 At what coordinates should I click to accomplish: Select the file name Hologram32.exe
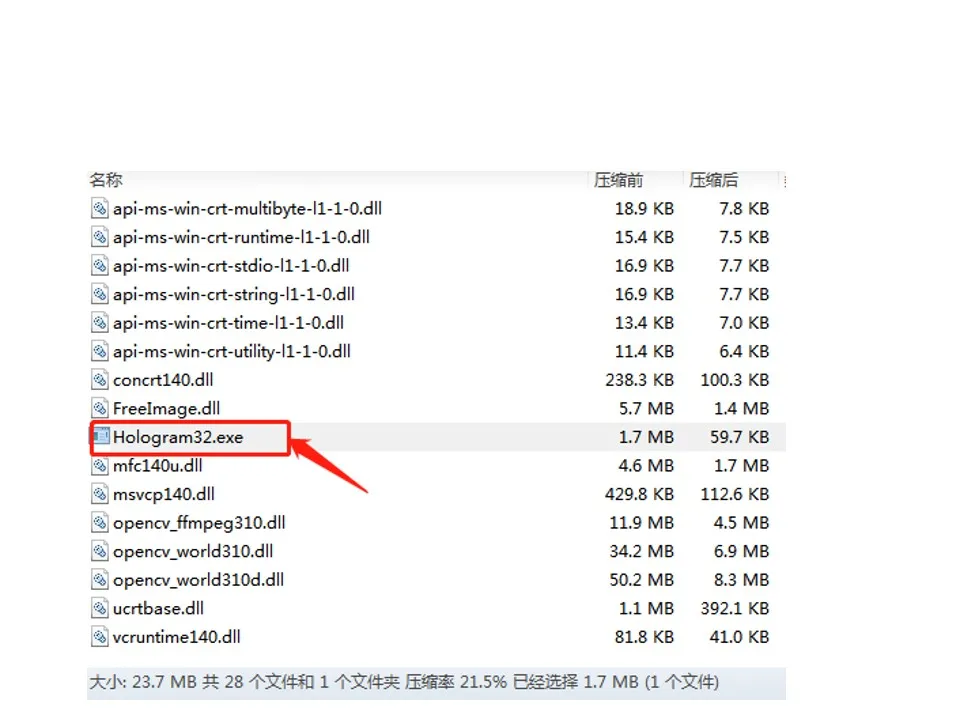pyautogui.click(x=178, y=437)
